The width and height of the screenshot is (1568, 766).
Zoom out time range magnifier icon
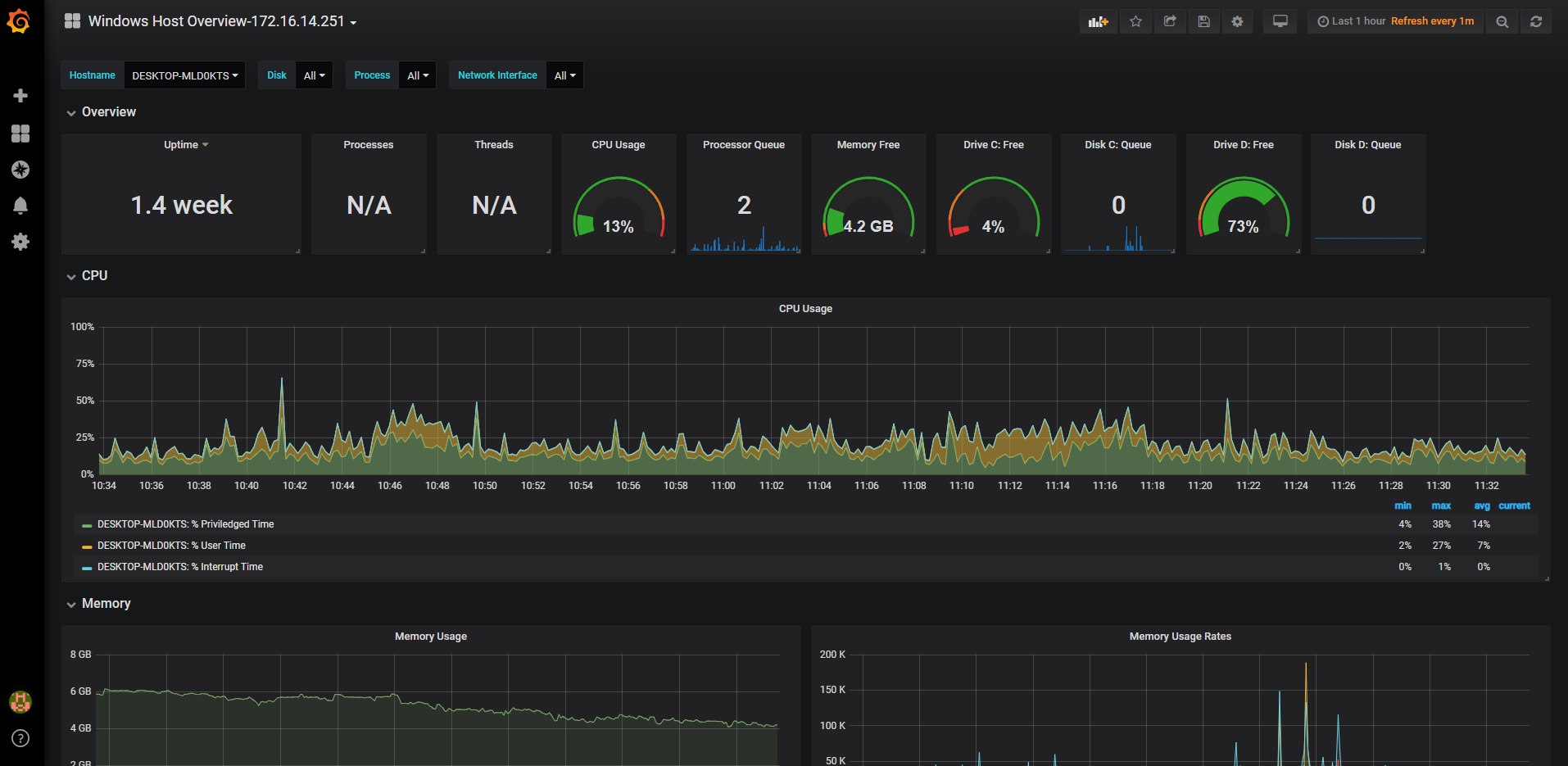1502,22
